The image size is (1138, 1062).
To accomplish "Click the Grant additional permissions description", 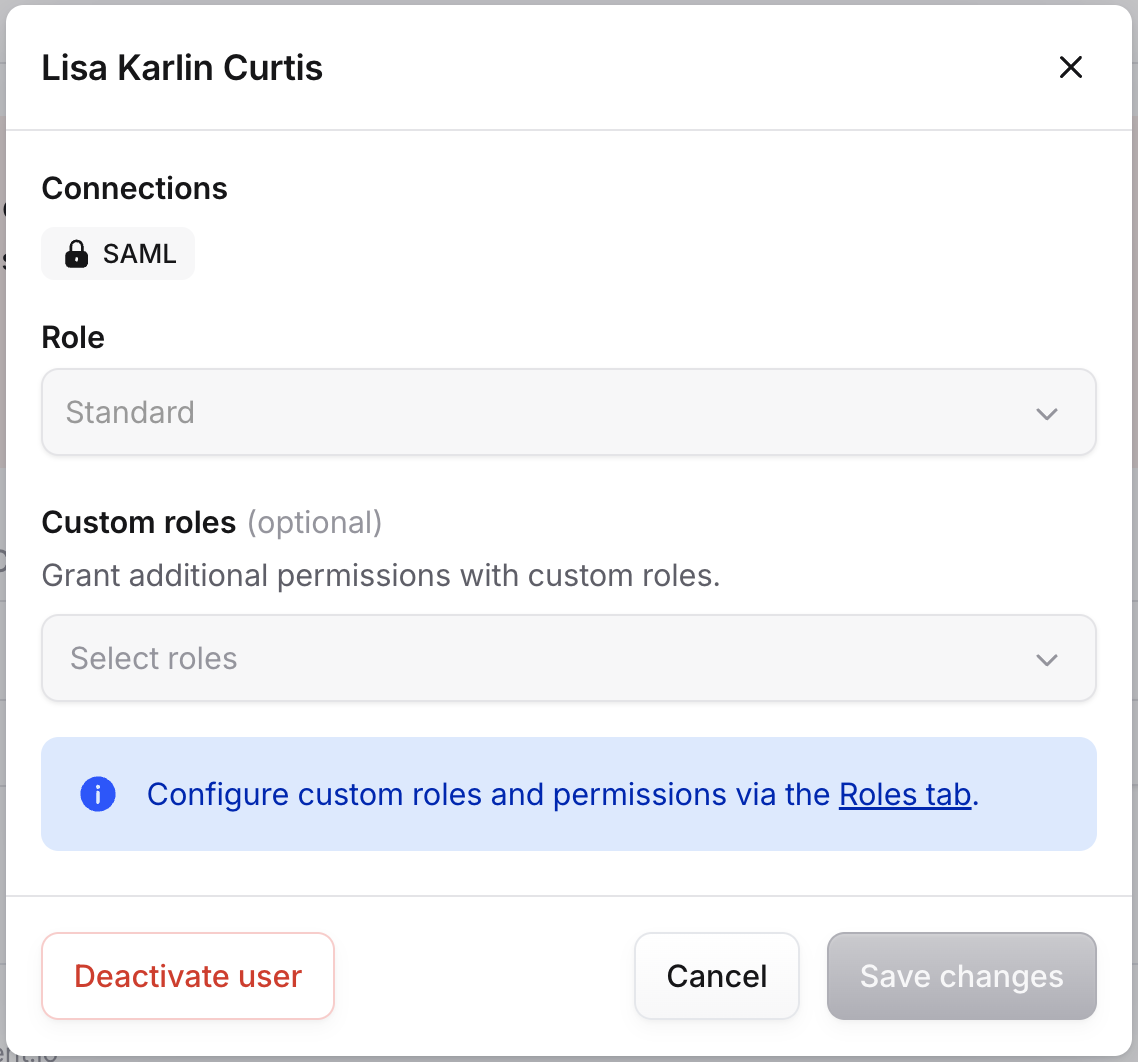I will 381,576.
